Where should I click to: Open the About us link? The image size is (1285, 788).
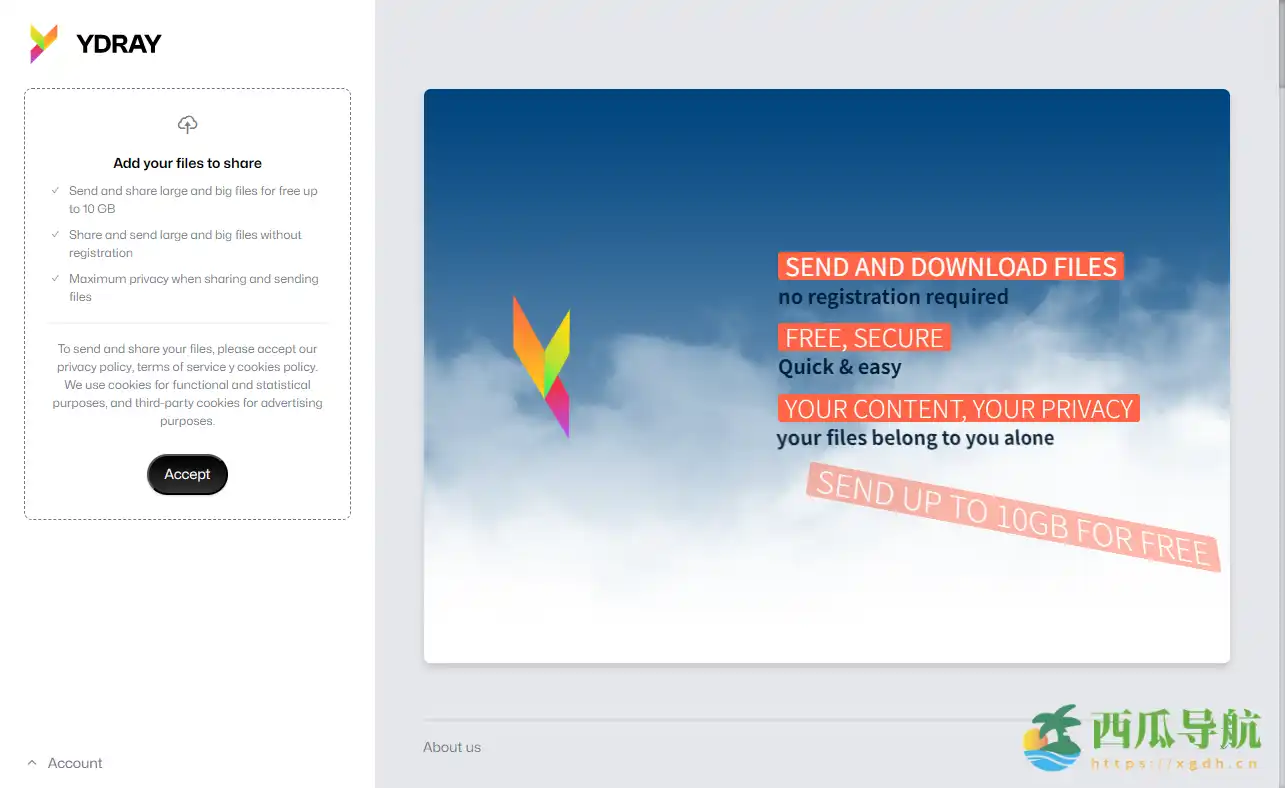click(x=452, y=747)
